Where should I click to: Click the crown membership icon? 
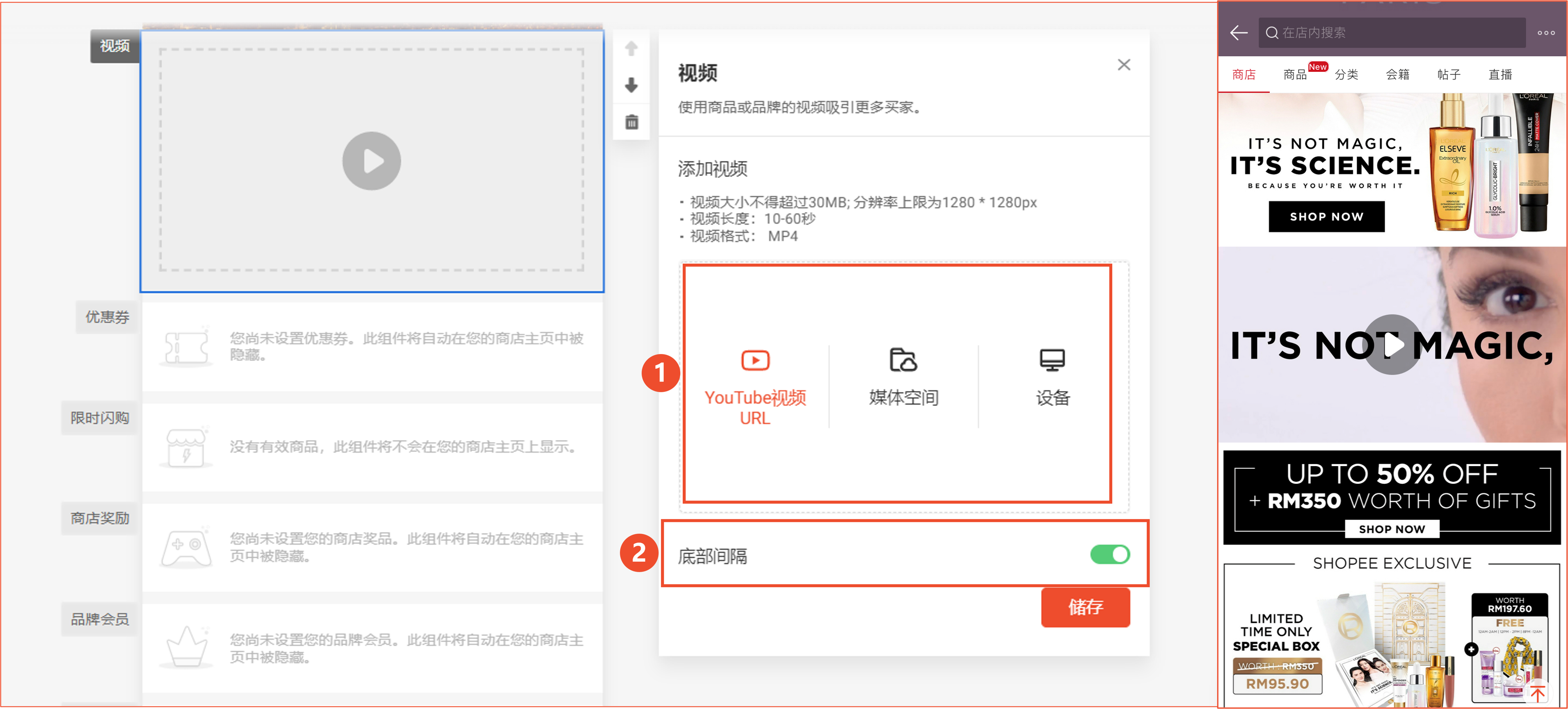click(x=186, y=647)
